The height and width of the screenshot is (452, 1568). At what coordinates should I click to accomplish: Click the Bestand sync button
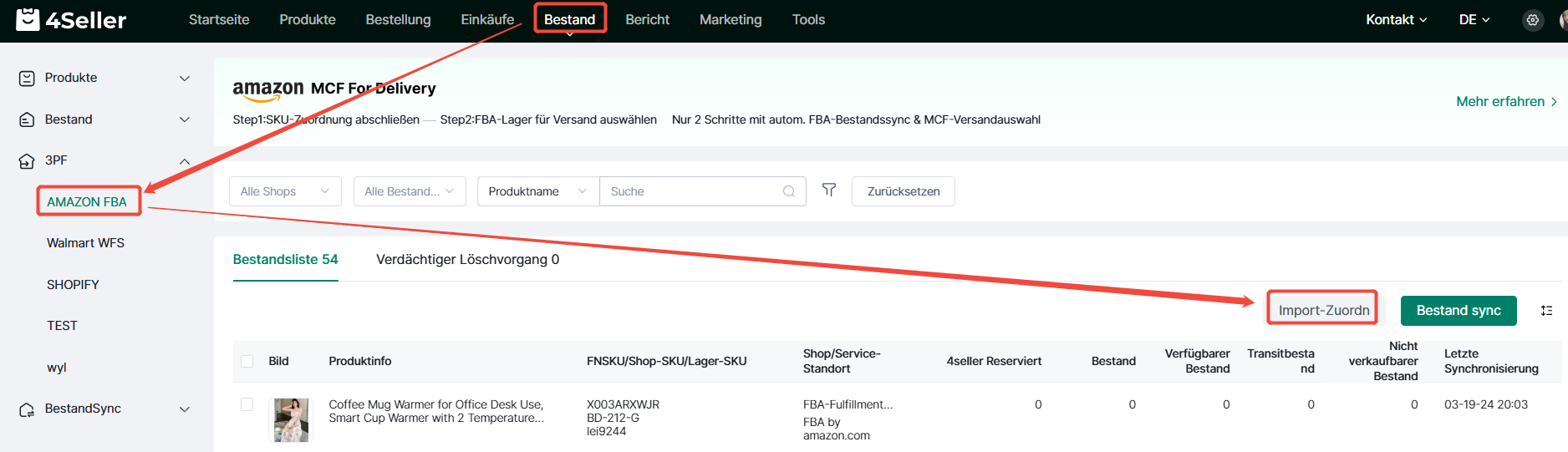click(1458, 311)
